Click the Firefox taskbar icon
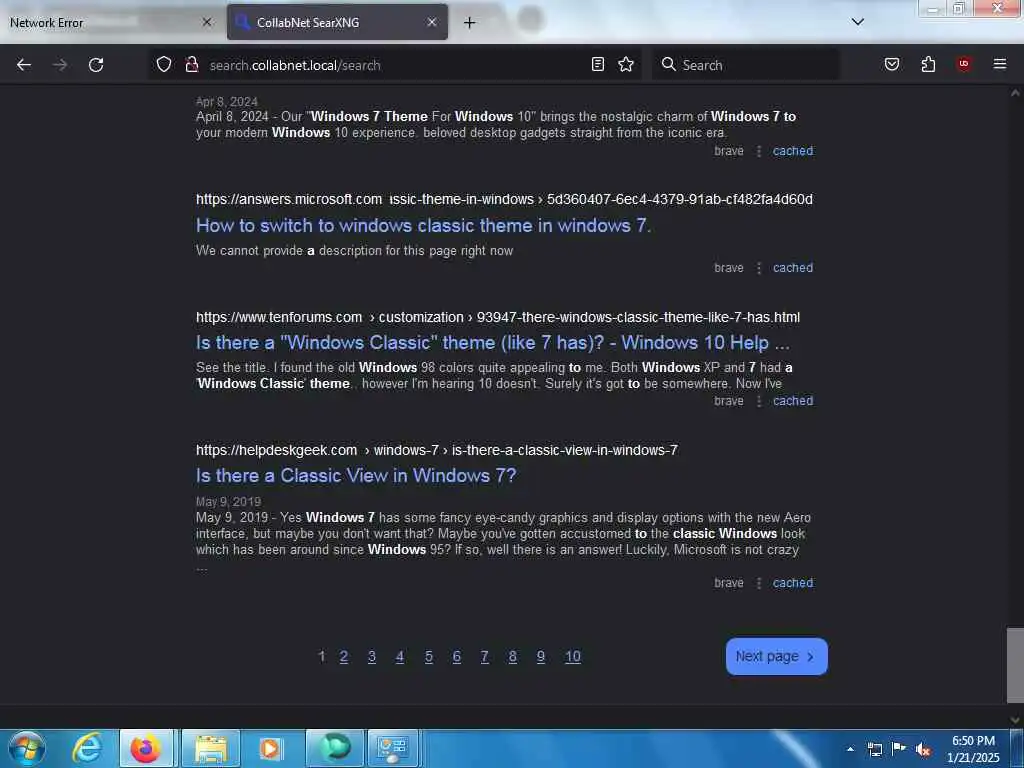1024x768 pixels. point(146,748)
